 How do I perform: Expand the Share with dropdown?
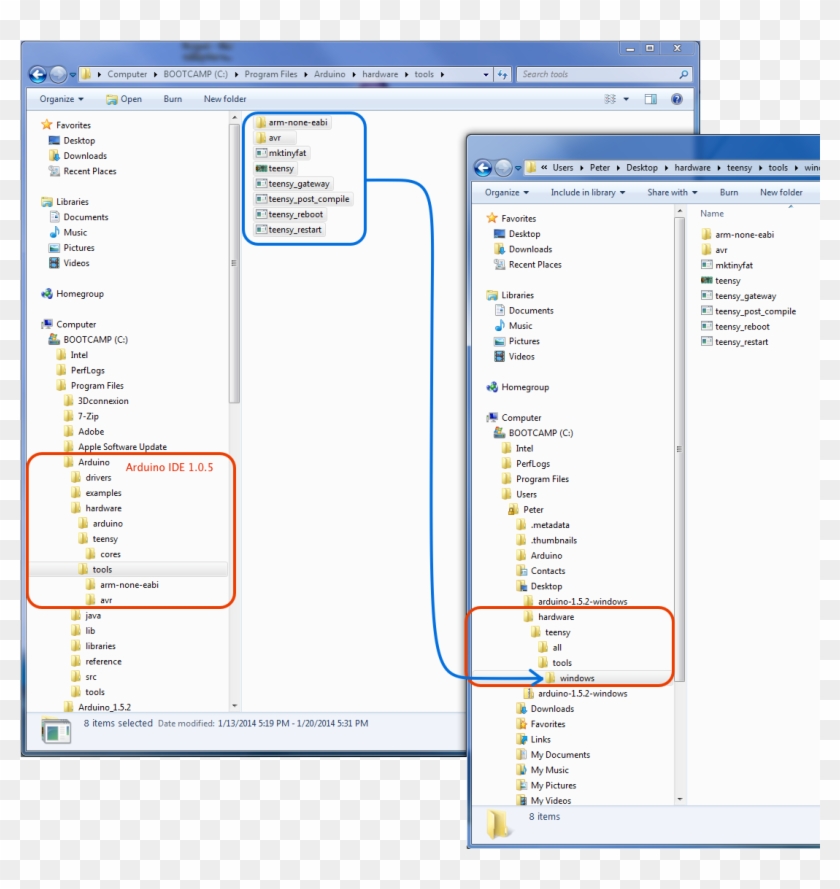tap(672, 192)
